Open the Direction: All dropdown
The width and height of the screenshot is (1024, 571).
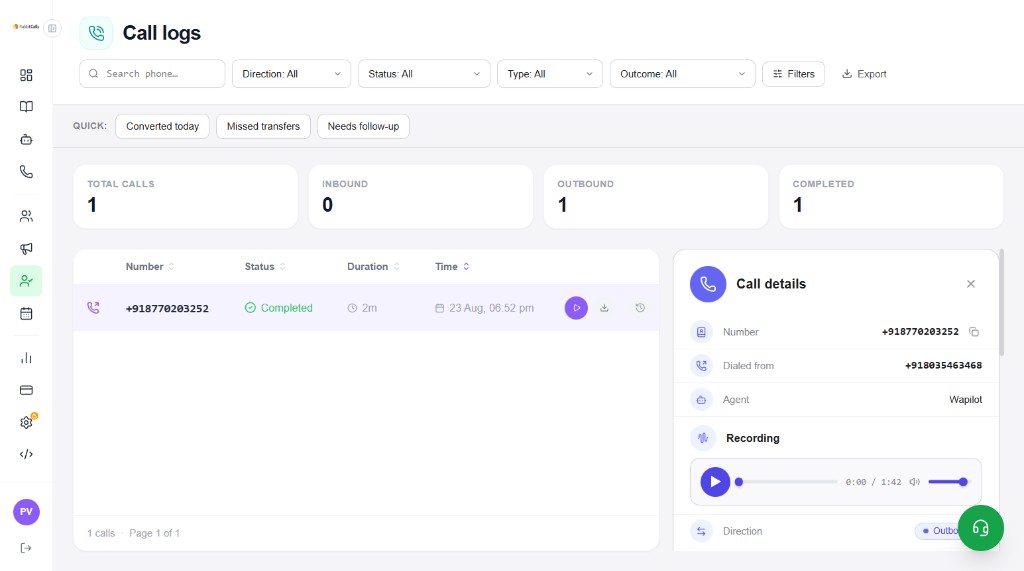(291, 74)
